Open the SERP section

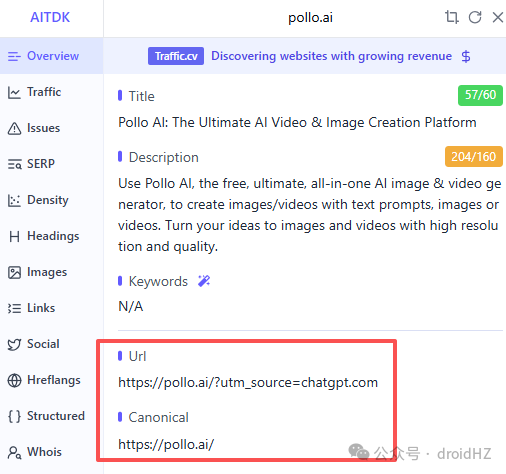coord(31,164)
